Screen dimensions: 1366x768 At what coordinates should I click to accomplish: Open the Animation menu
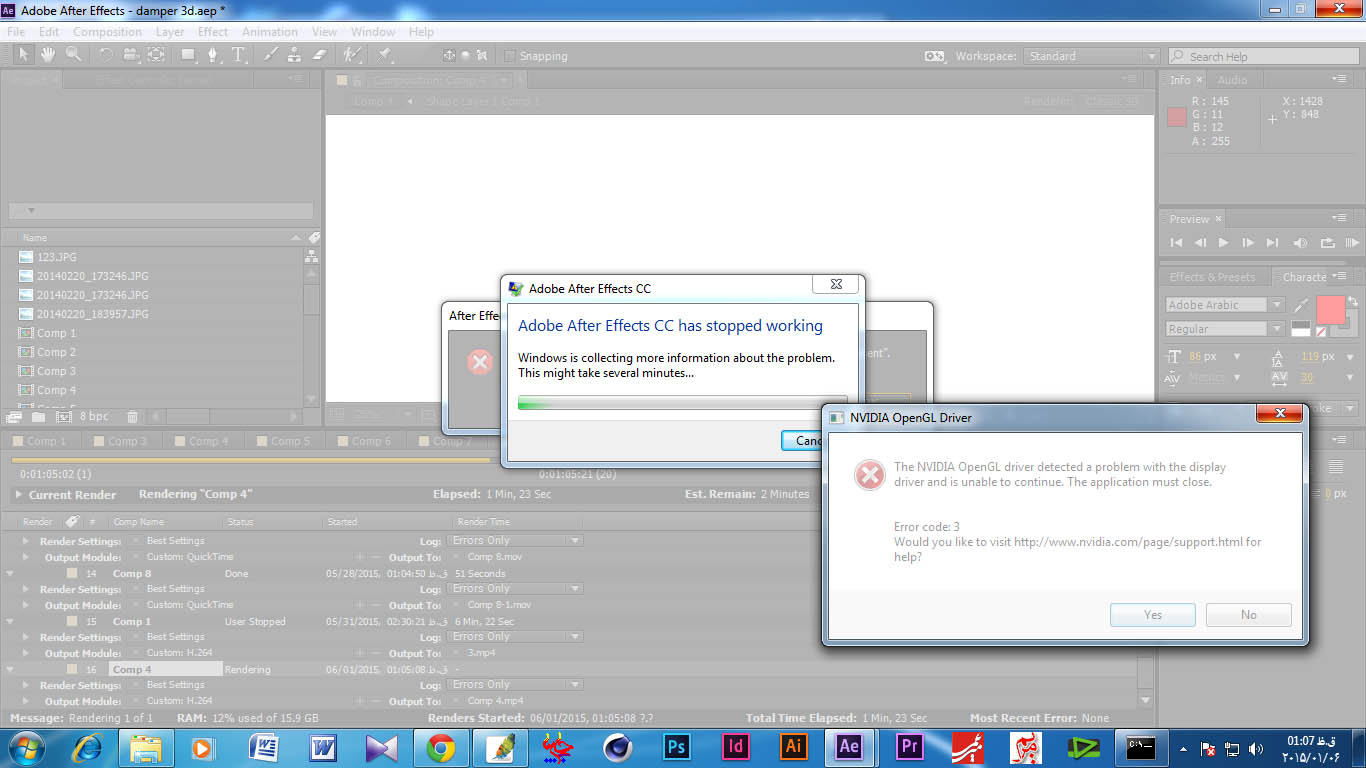[x=270, y=32]
